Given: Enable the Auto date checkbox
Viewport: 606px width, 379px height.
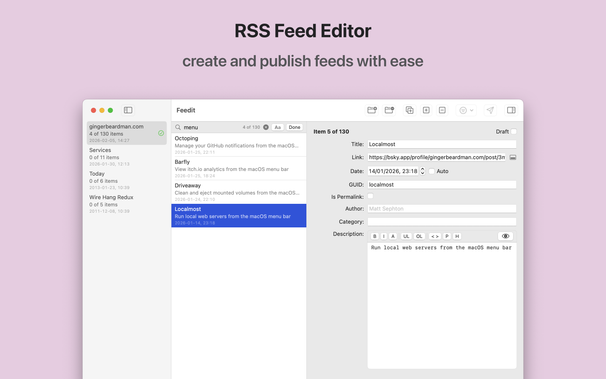Looking at the screenshot, I should coord(432,171).
